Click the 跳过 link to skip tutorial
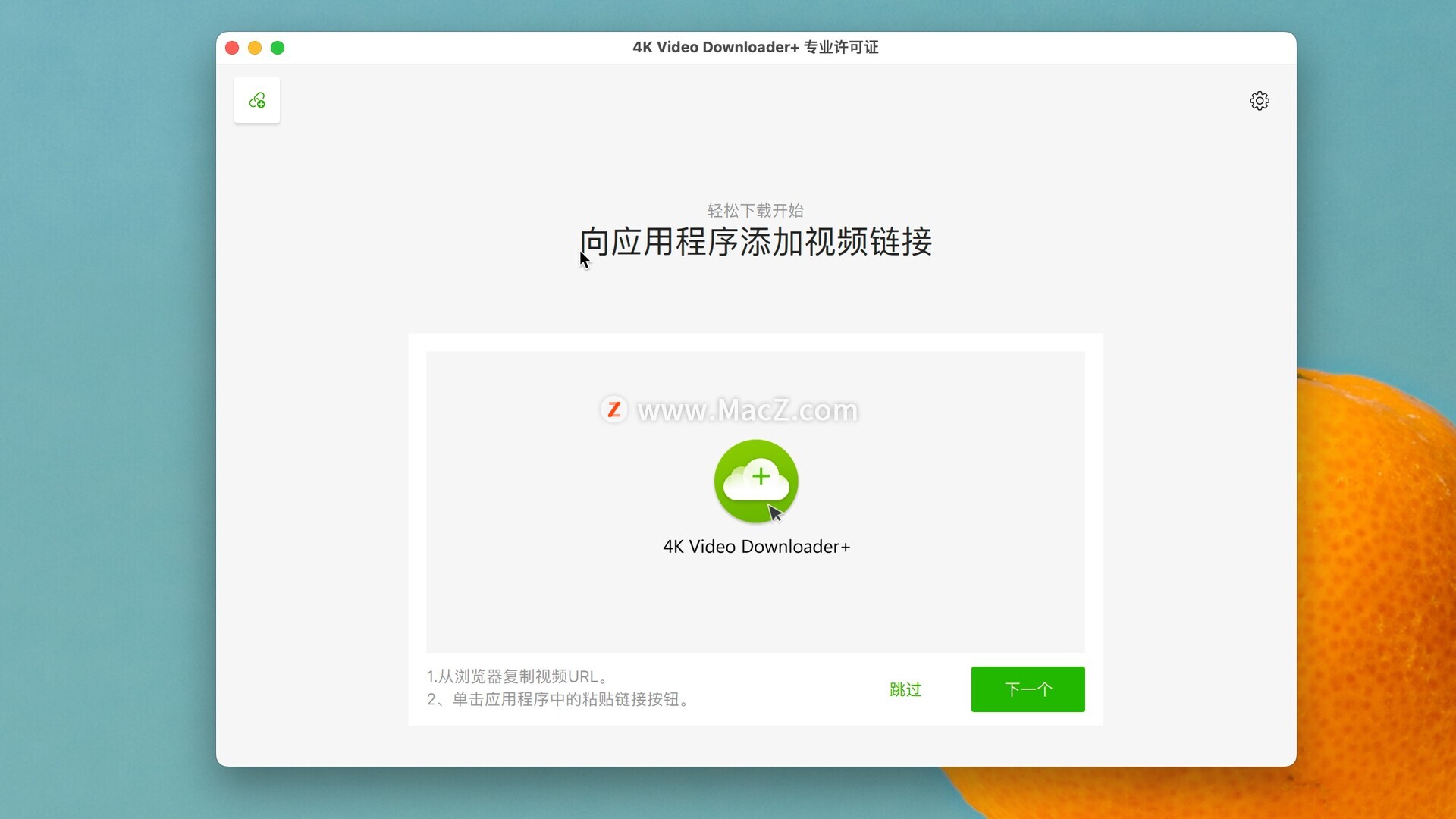The height and width of the screenshot is (819, 1456). [x=905, y=689]
